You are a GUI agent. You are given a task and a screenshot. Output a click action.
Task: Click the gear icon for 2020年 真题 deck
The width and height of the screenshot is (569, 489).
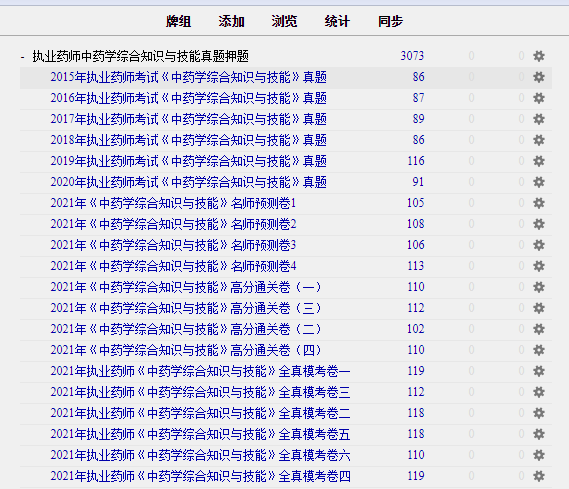539,182
